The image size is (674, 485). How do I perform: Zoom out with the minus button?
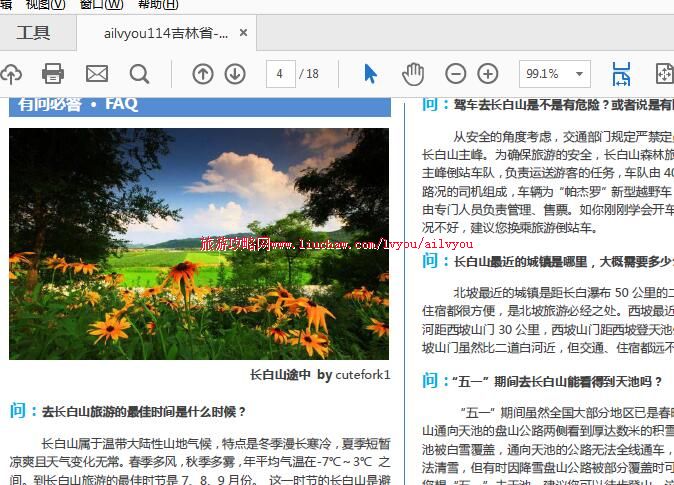tap(456, 74)
